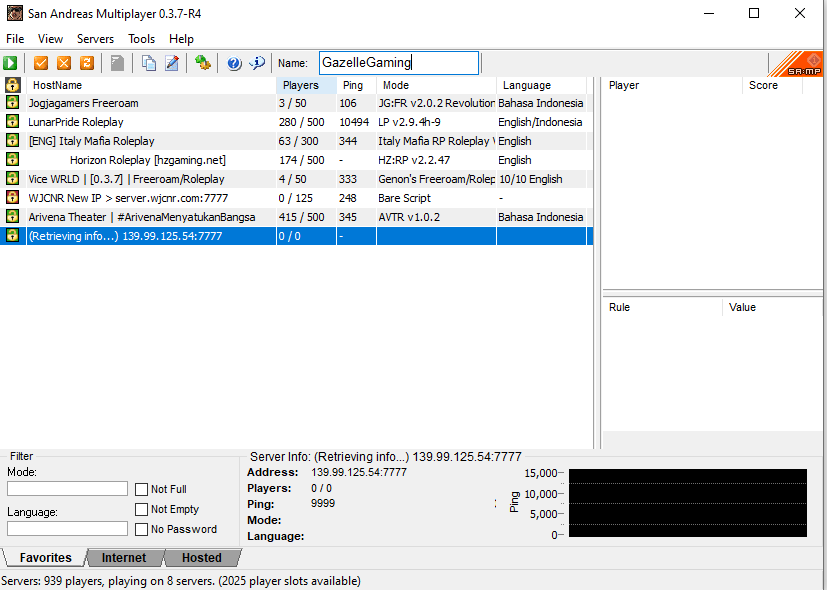Click the grey Master List icon

(x=117, y=63)
